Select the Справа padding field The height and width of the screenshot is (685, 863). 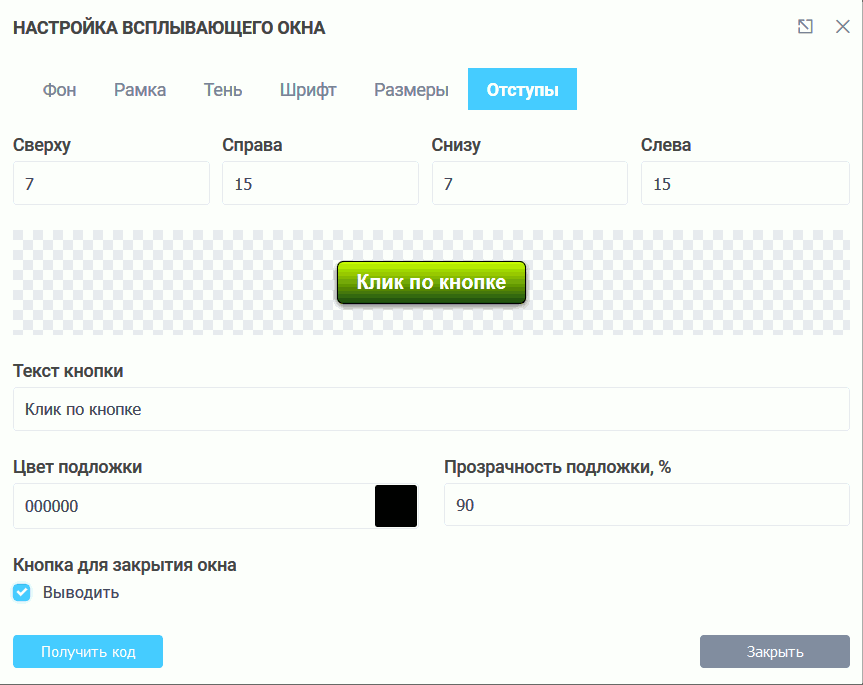(x=320, y=182)
